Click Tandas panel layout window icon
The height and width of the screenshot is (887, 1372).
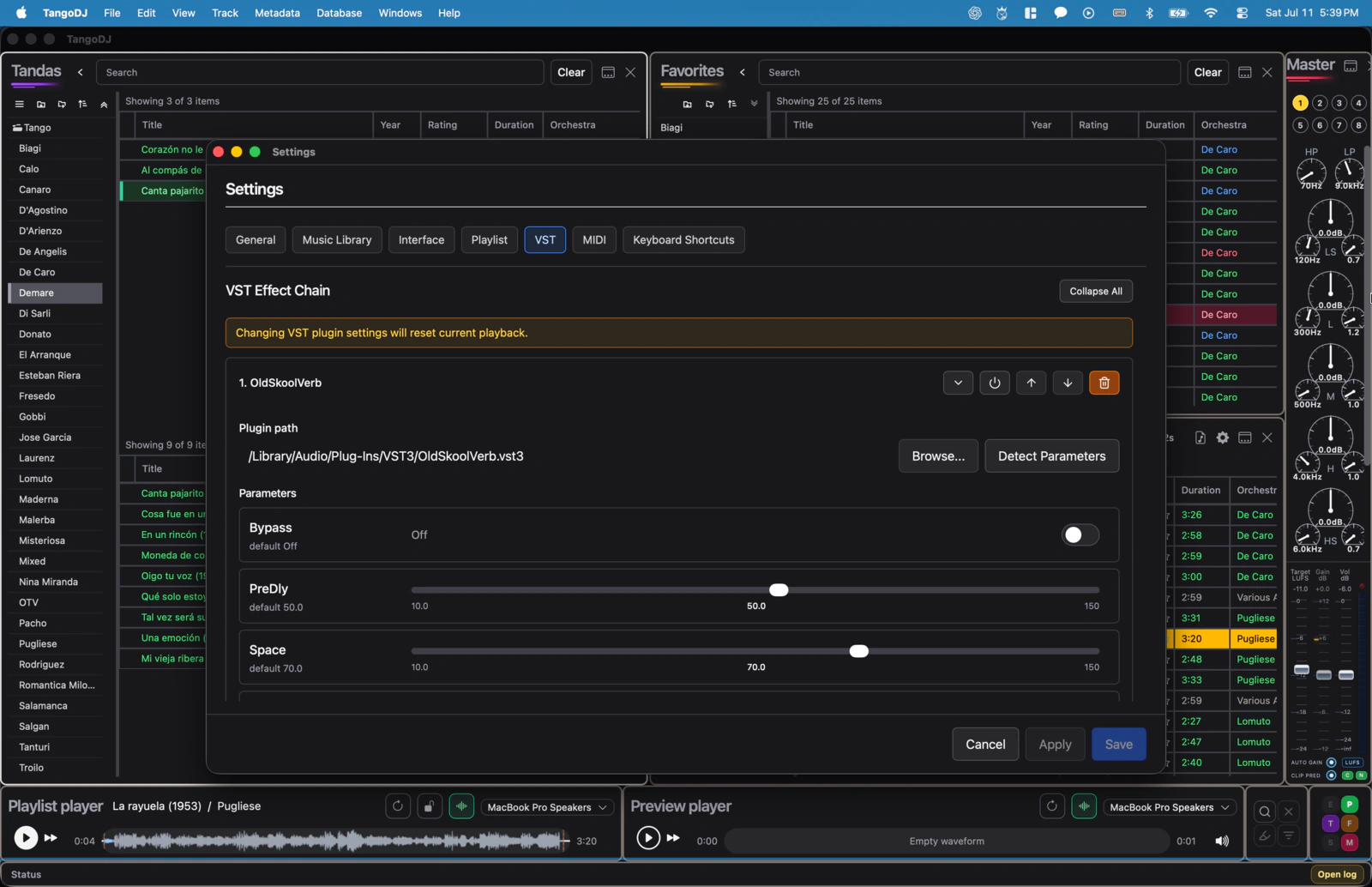pos(608,72)
